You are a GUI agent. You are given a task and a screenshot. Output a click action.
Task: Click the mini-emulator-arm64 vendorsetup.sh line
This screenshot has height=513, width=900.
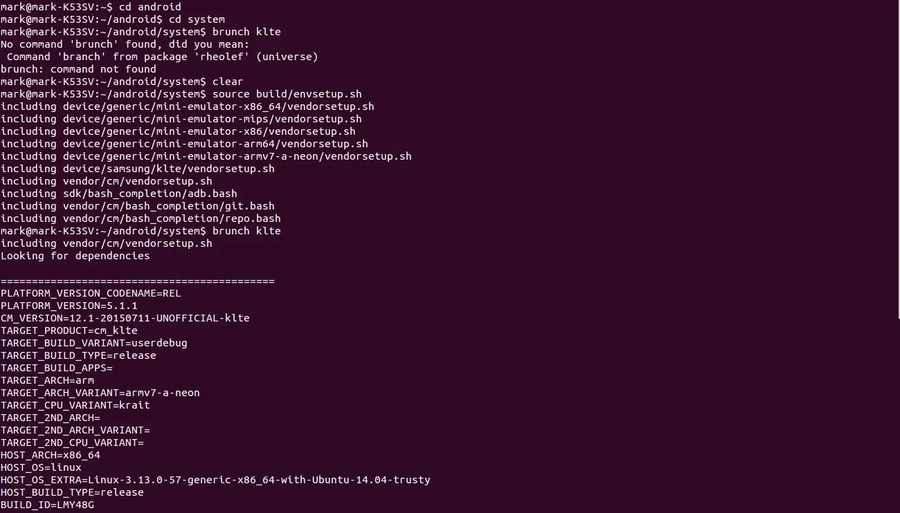click(184, 144)
